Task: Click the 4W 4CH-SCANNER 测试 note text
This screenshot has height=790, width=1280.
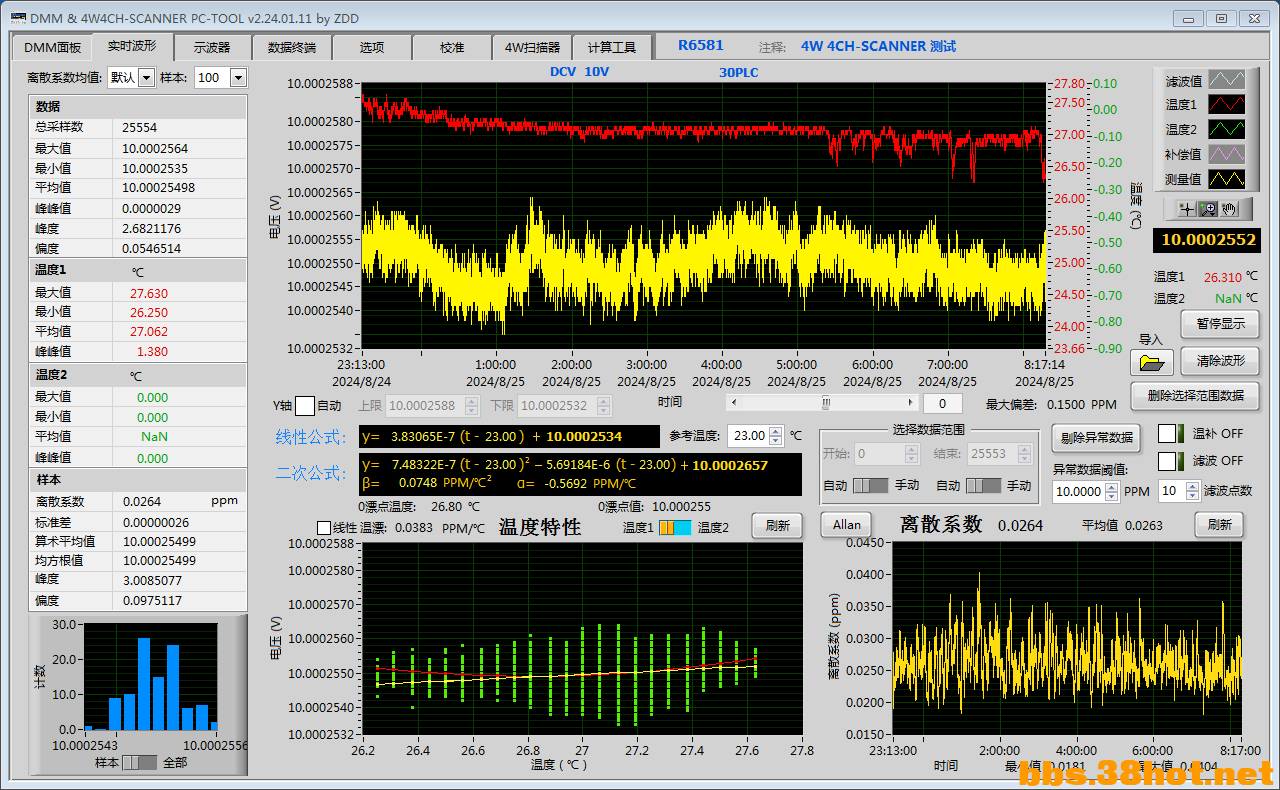Action: pyautogui.click(x=878, y=46)
